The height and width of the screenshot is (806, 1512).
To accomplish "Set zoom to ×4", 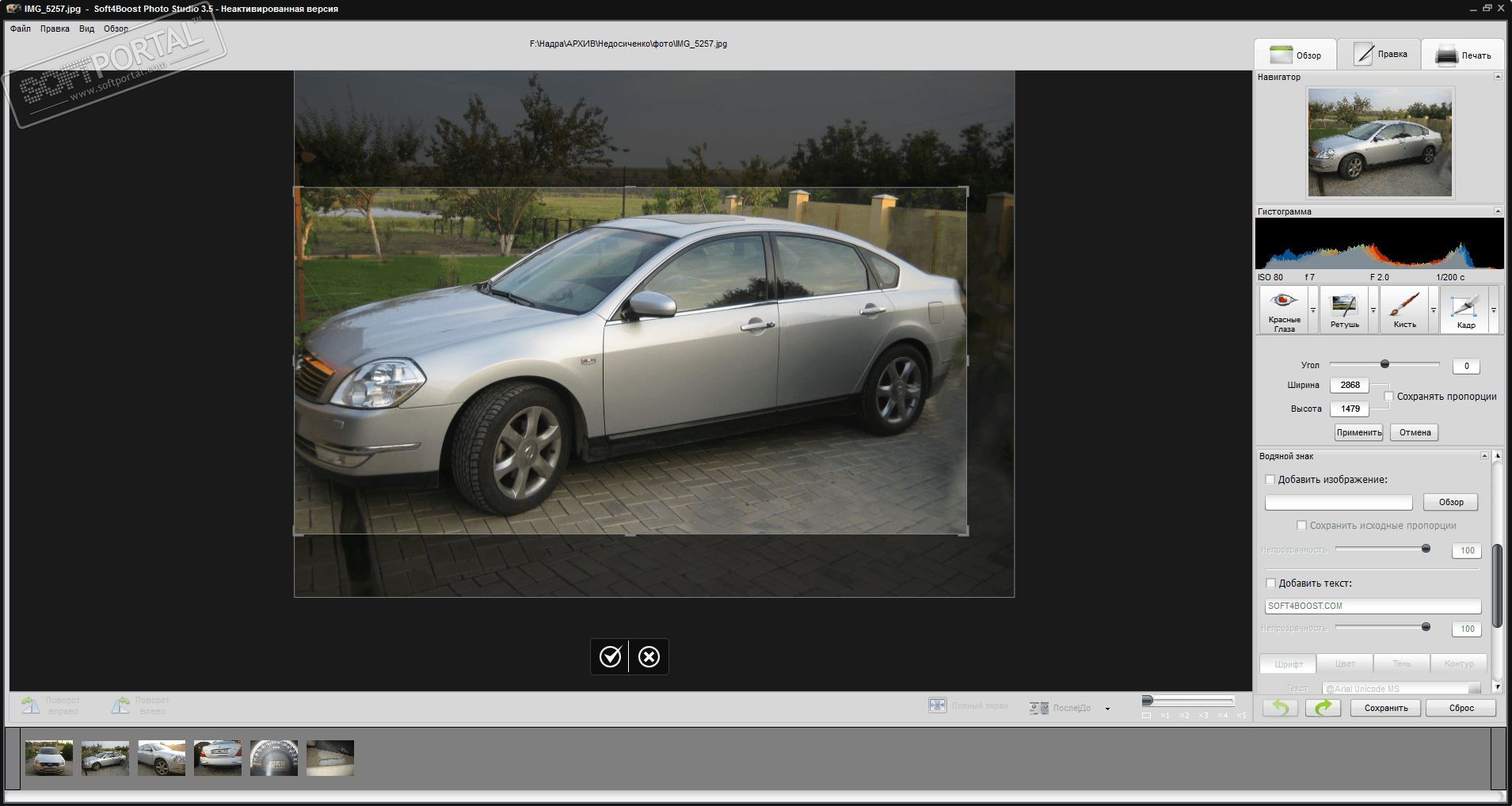I will [1222, 716].
